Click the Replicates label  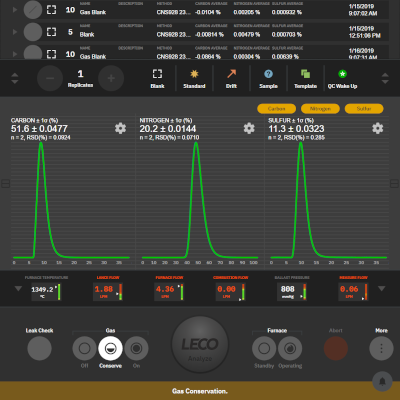pyautogui.click(x=80, y=85)
